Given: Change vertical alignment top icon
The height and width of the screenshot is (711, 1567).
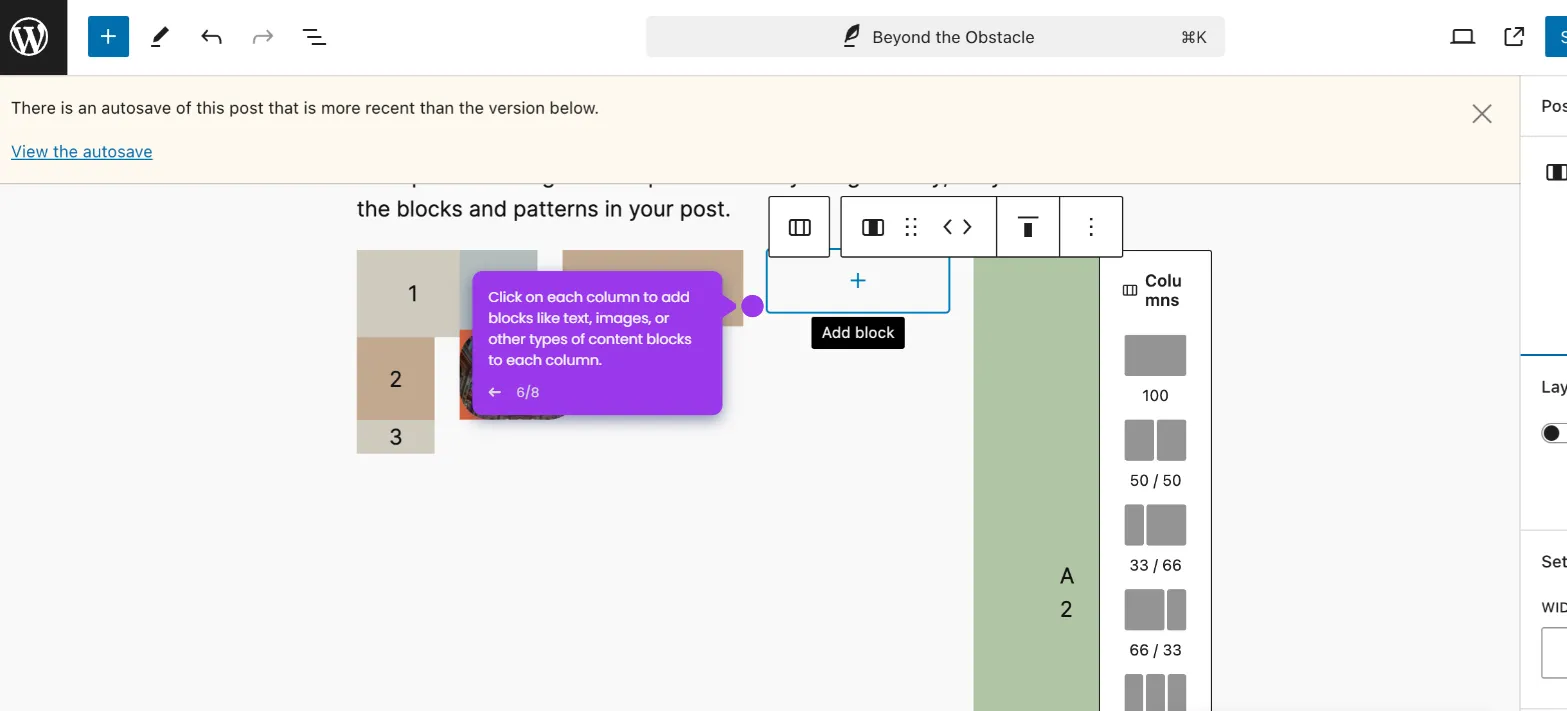Looking at the screenshot, I should click(x=1028, y=227).
